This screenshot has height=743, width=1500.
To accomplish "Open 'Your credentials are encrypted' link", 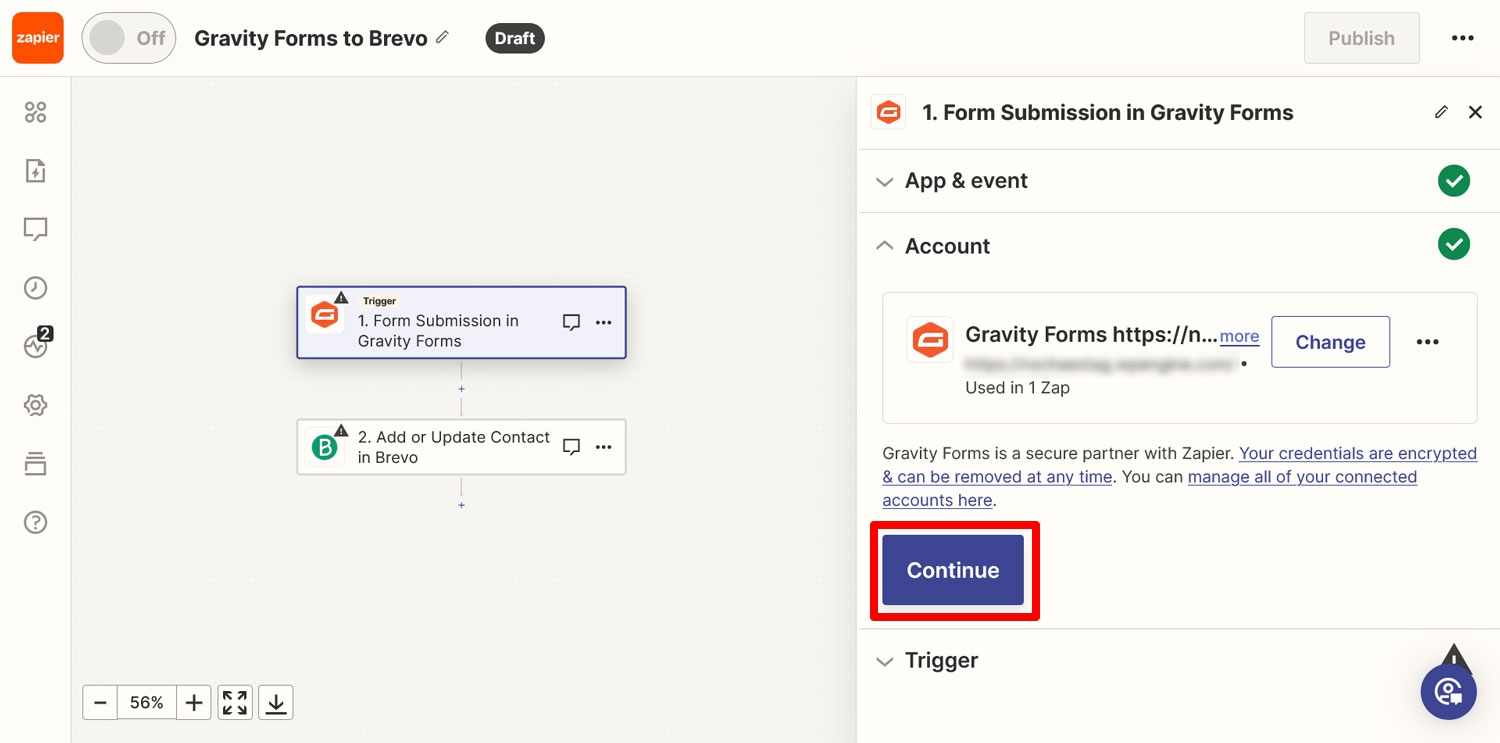I will tap(1180, 465).
